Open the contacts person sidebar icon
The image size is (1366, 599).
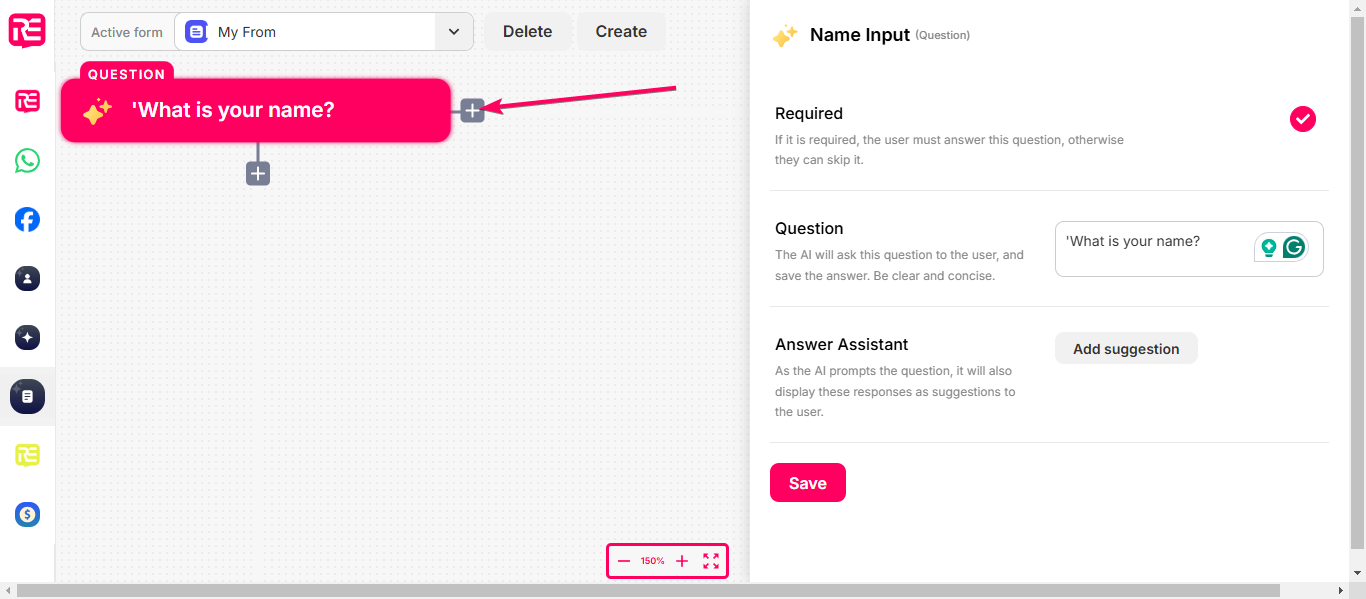click(27, 279)
